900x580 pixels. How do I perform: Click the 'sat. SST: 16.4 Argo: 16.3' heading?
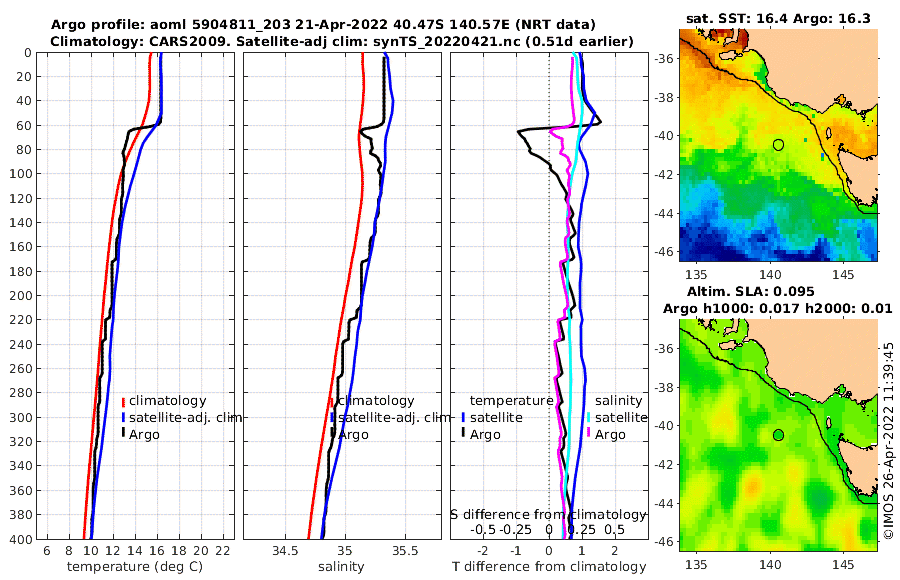pos(778,18)
